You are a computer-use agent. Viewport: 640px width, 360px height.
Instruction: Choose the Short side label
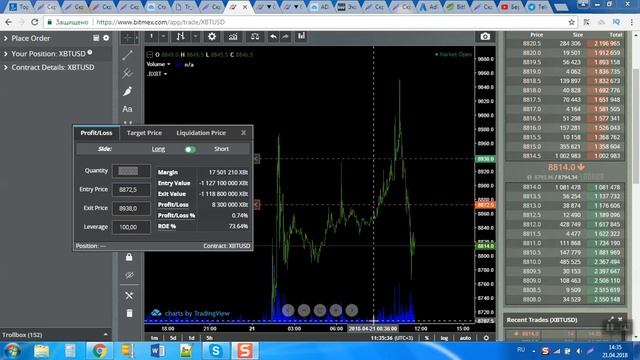[221, 149]
